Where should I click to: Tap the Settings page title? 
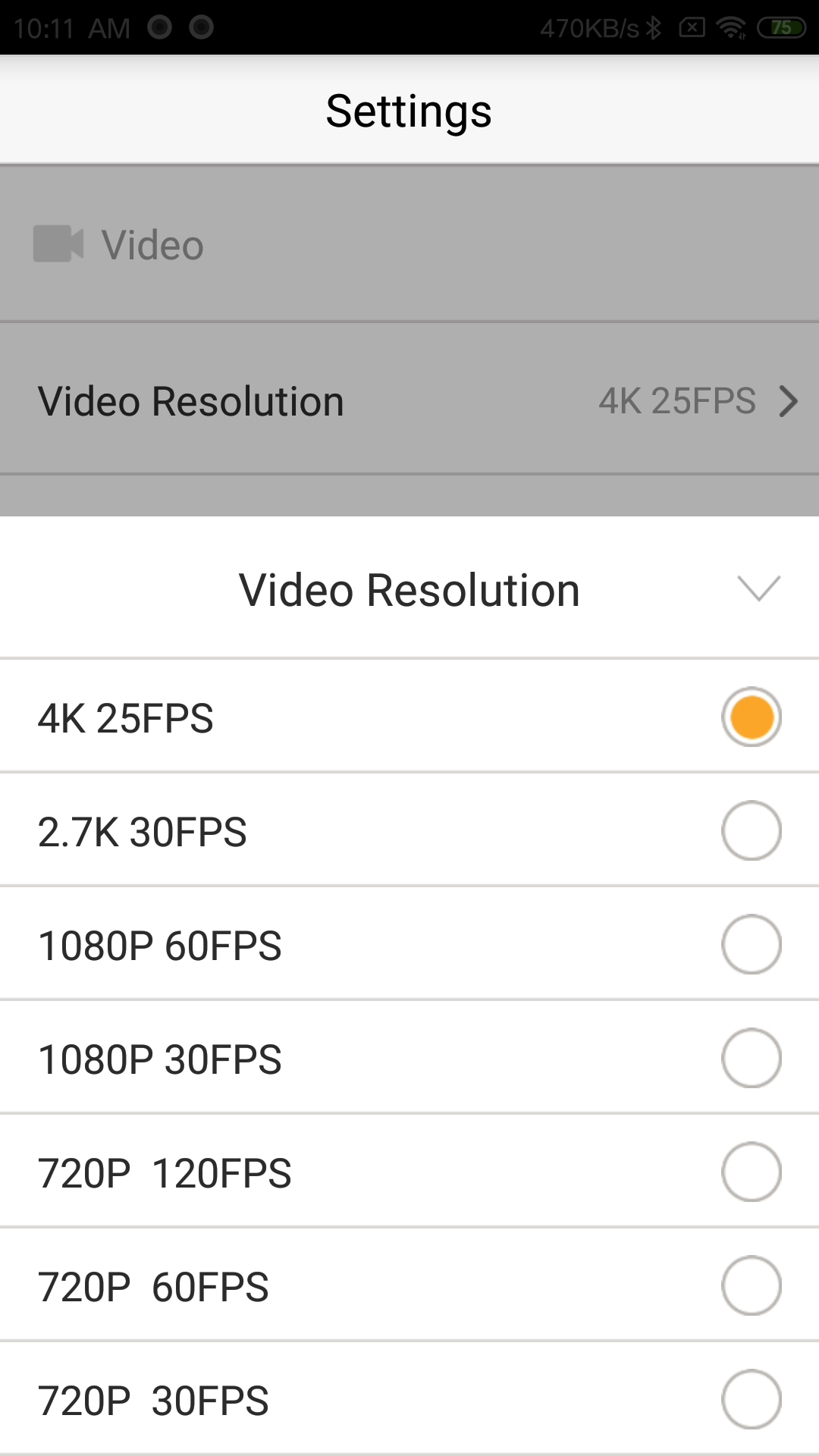[409, 111]
